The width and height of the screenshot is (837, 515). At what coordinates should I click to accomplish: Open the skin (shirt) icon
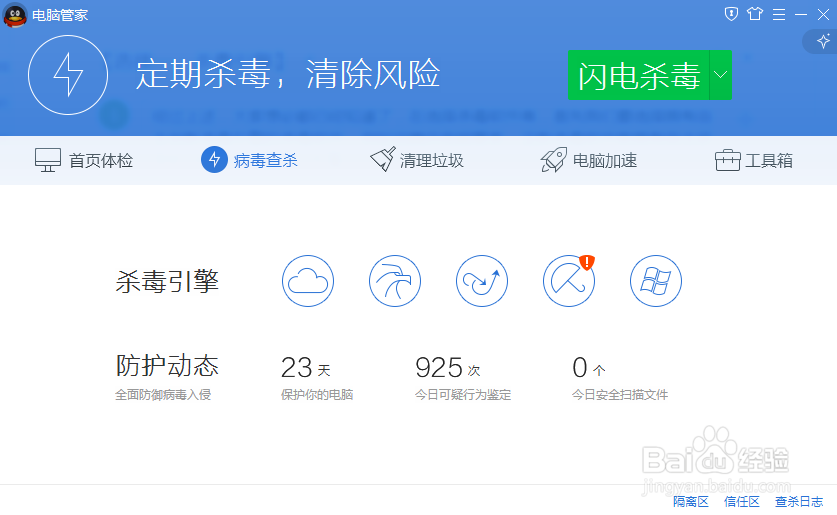click(755, 14)
